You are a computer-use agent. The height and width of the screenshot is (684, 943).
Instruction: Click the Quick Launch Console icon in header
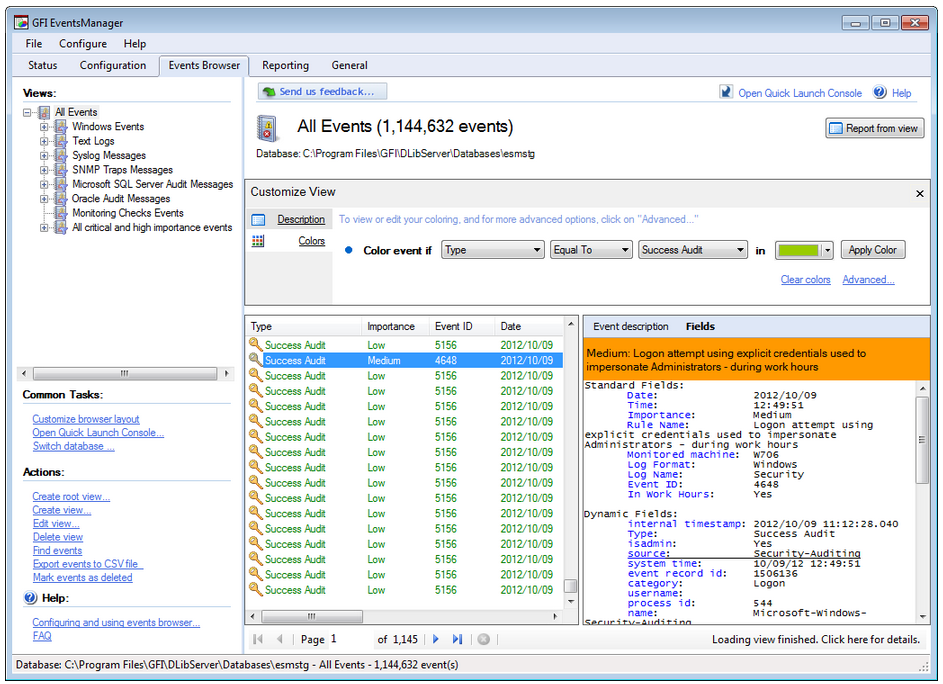(x=726, y=93)
